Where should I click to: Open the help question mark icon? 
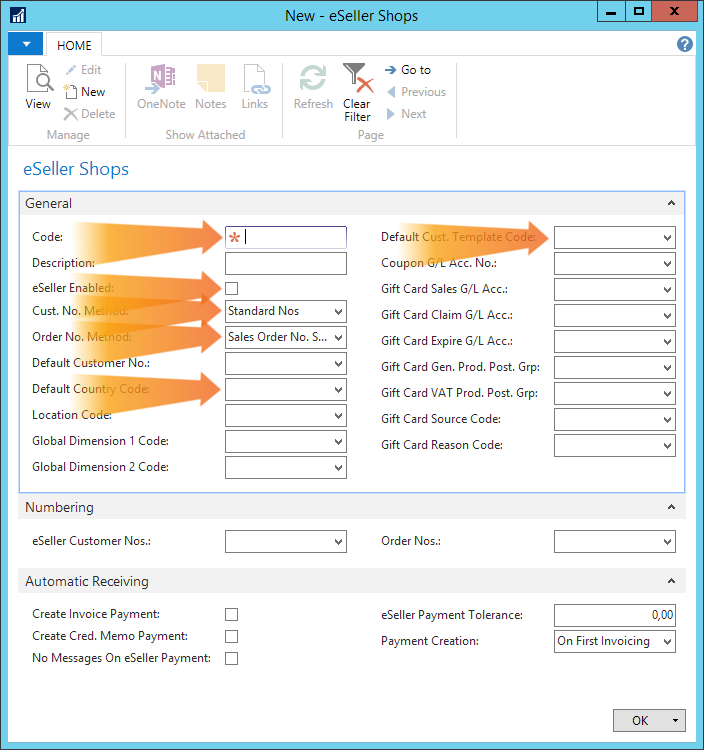point(685,44)
